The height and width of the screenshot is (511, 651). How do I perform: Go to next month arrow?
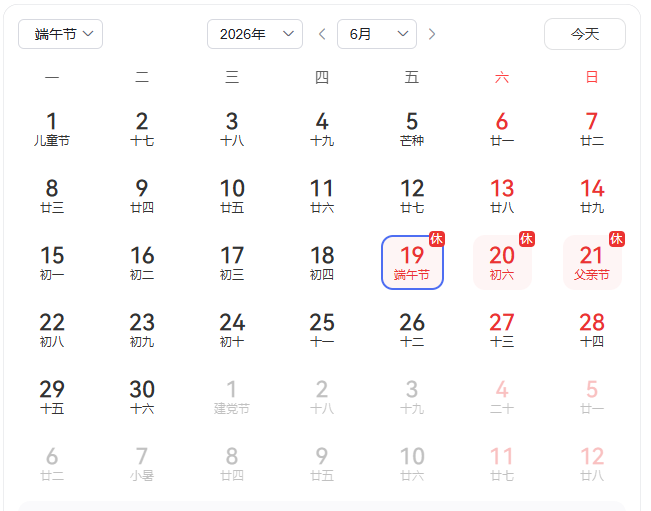(432, 34)
